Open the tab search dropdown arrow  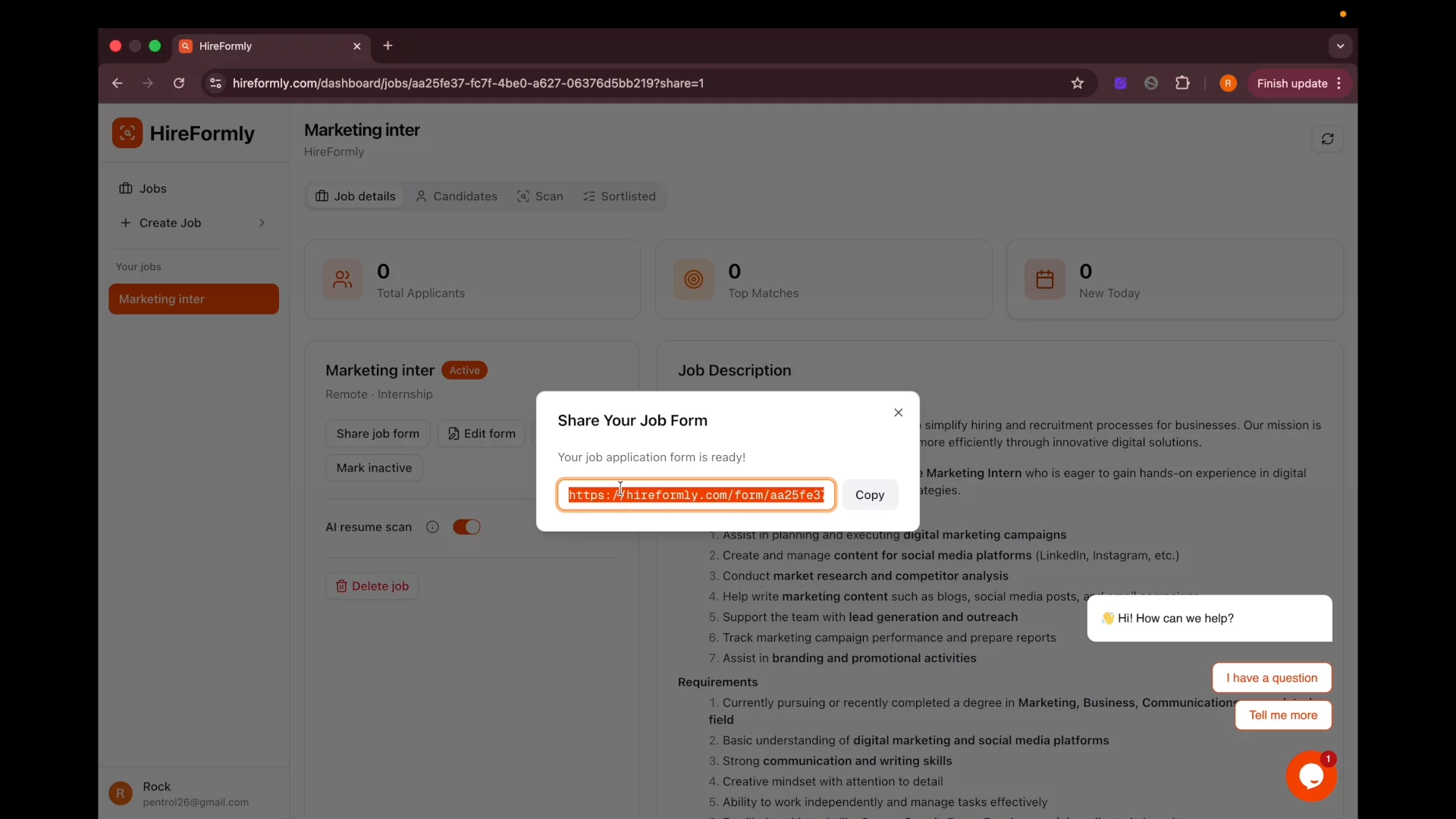(1340, 46)
